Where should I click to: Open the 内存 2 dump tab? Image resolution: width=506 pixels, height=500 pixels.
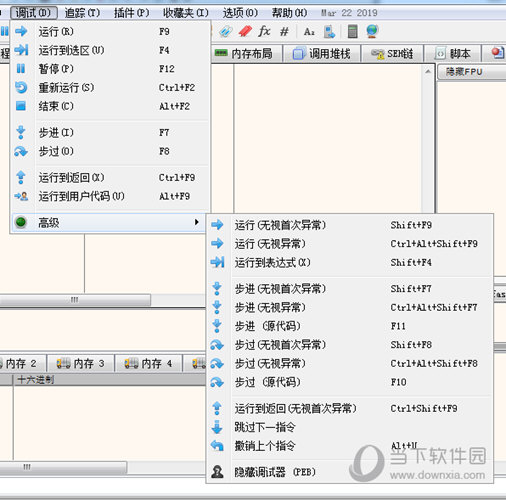tap(22, 363)
